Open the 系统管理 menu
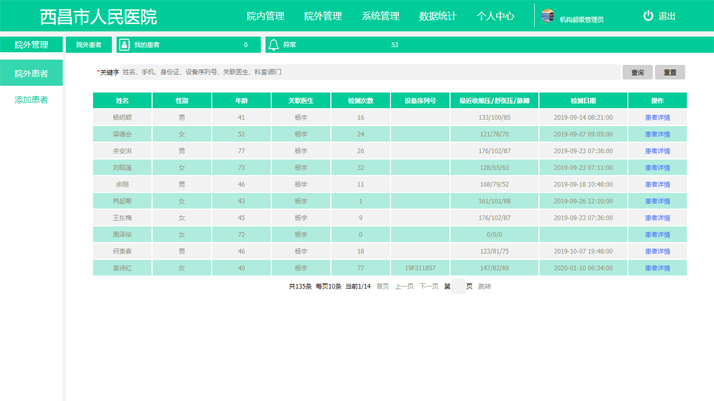Viewport: 714px width, 401px height. [380, 16]
